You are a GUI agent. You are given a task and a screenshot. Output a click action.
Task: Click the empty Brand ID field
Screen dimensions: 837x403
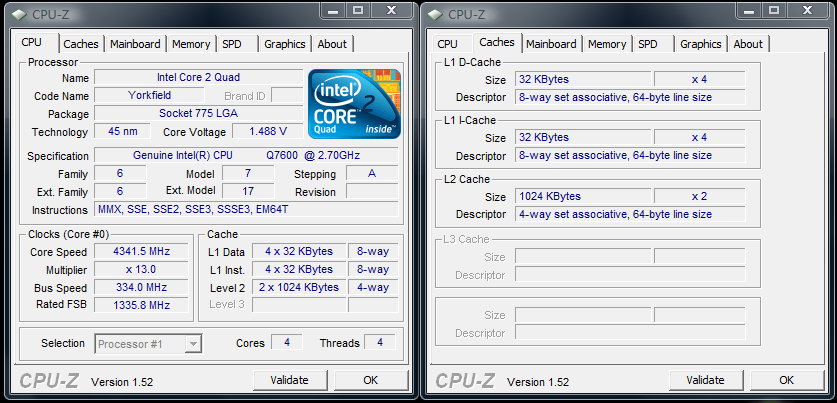point(287,96)
